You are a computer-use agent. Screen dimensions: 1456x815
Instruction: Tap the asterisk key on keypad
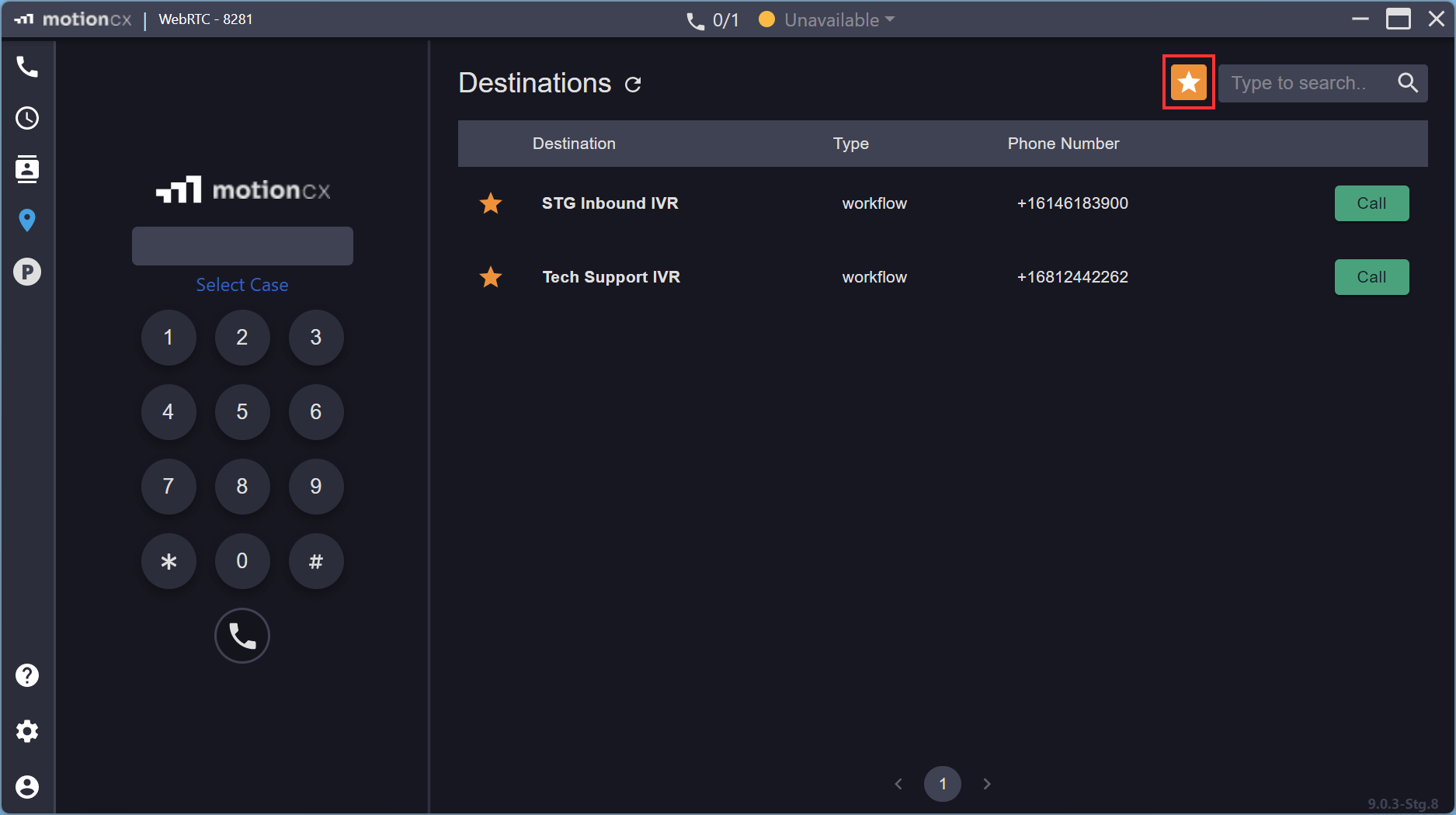tap(169, 561)
